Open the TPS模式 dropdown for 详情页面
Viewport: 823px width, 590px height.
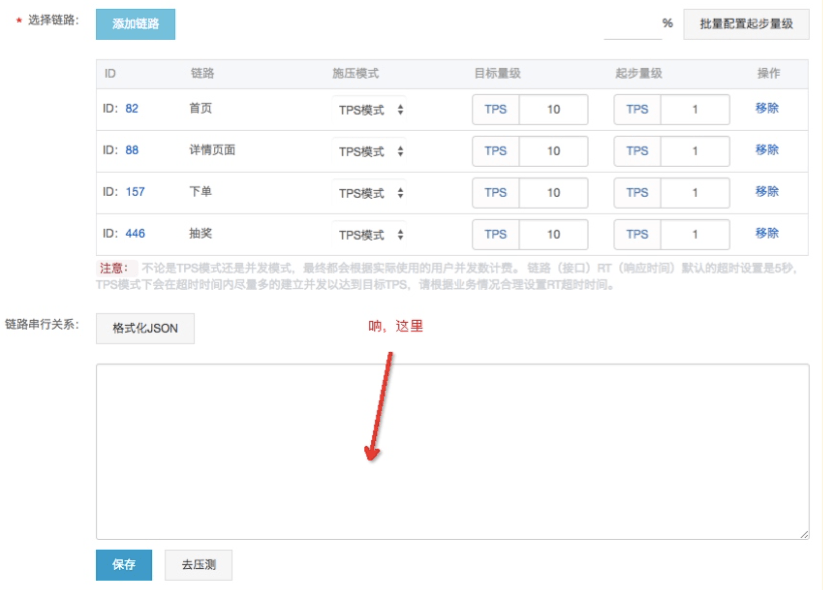370,151
